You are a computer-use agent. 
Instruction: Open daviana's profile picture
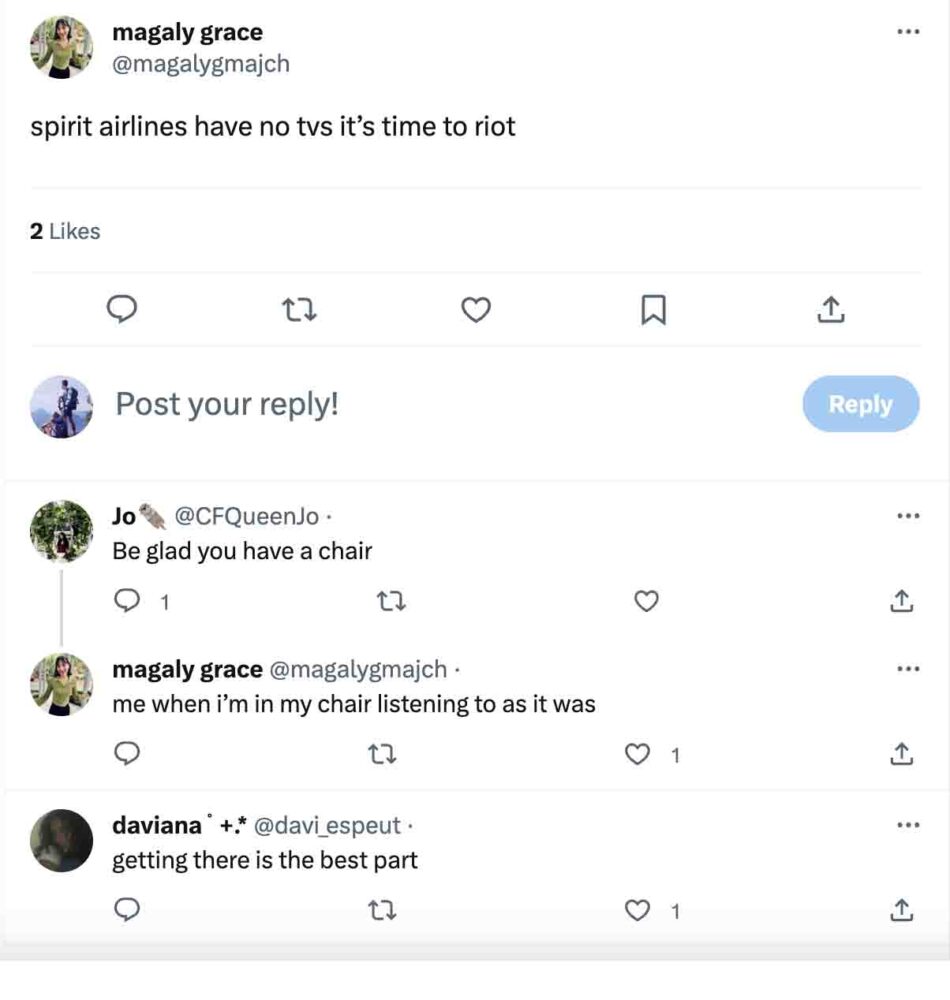pos(62,840)
